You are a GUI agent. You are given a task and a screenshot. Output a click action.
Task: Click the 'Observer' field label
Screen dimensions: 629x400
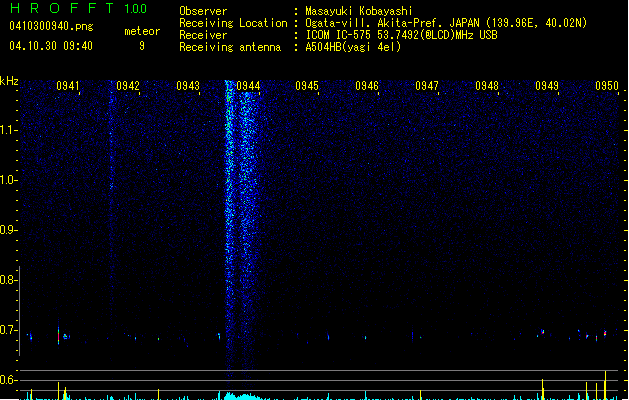(203, 11)
